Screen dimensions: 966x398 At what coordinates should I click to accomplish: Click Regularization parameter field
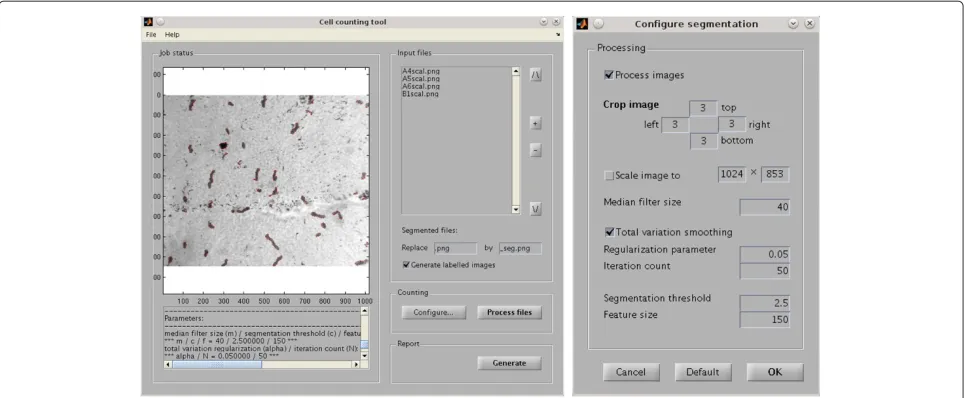765,254
